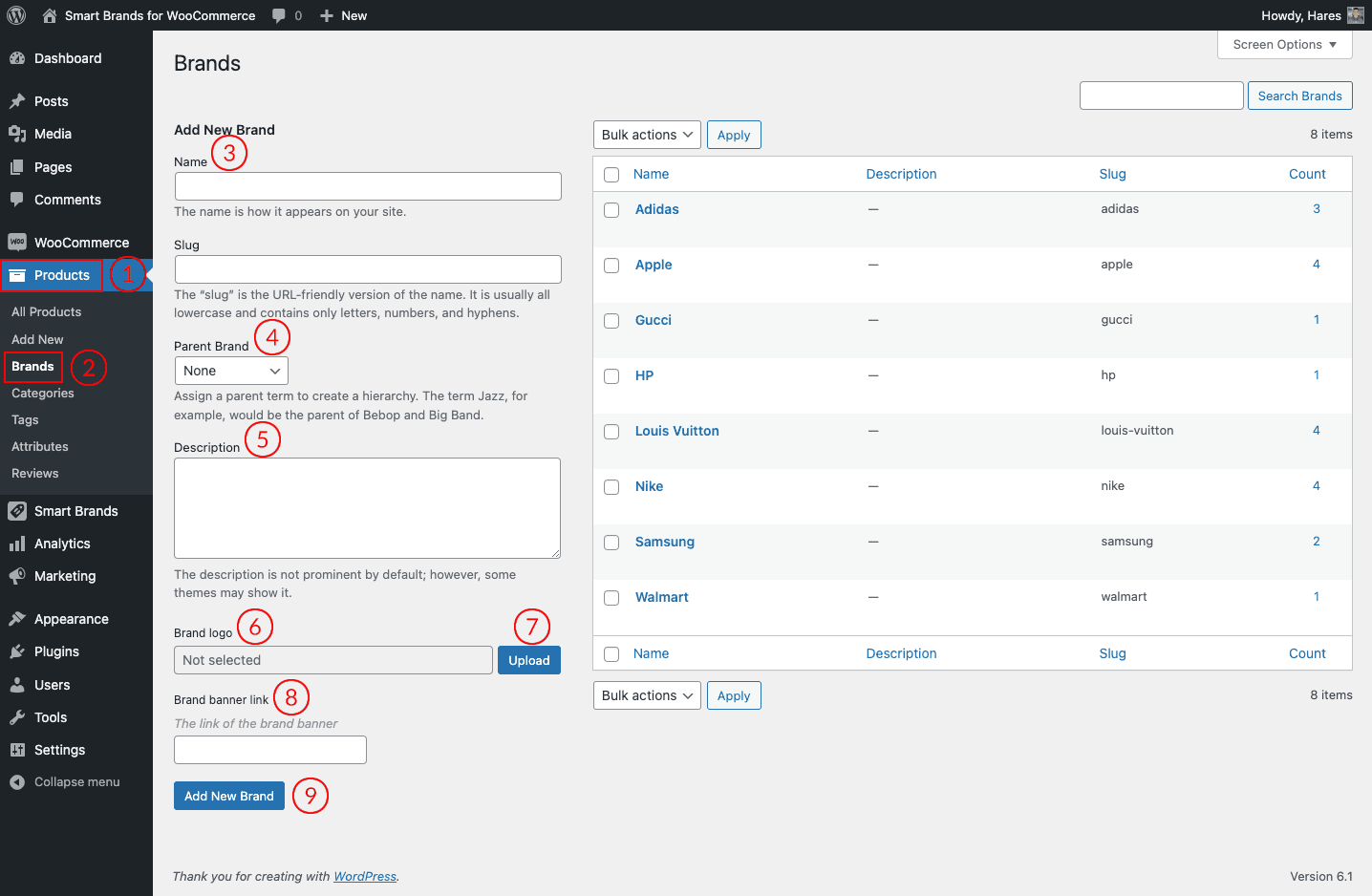Go to Attributes under Products

coord(40,447)
